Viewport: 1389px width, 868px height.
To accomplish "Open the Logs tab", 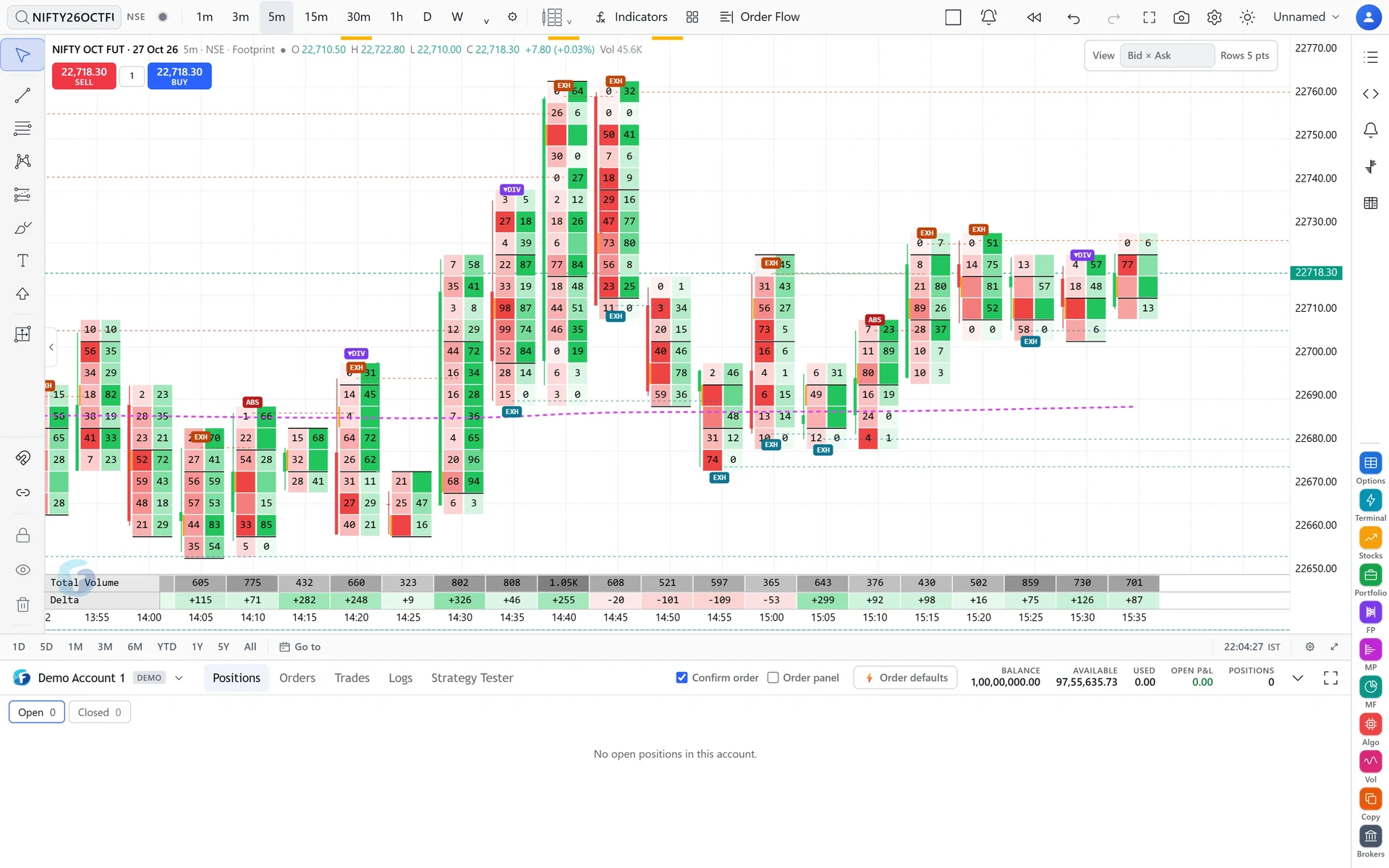I will point(400,678).
